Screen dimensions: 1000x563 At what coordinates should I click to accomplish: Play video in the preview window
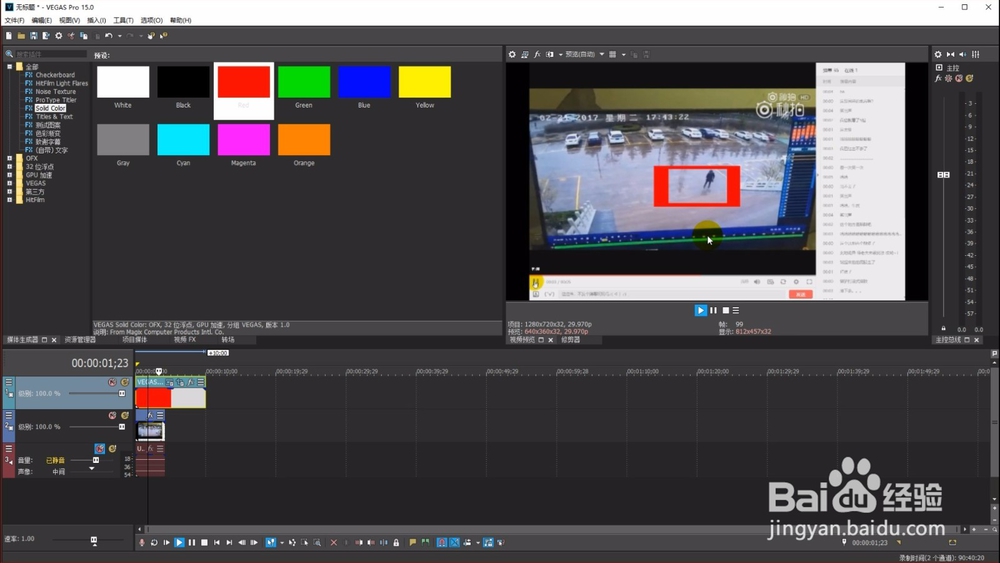coord(700,311)
